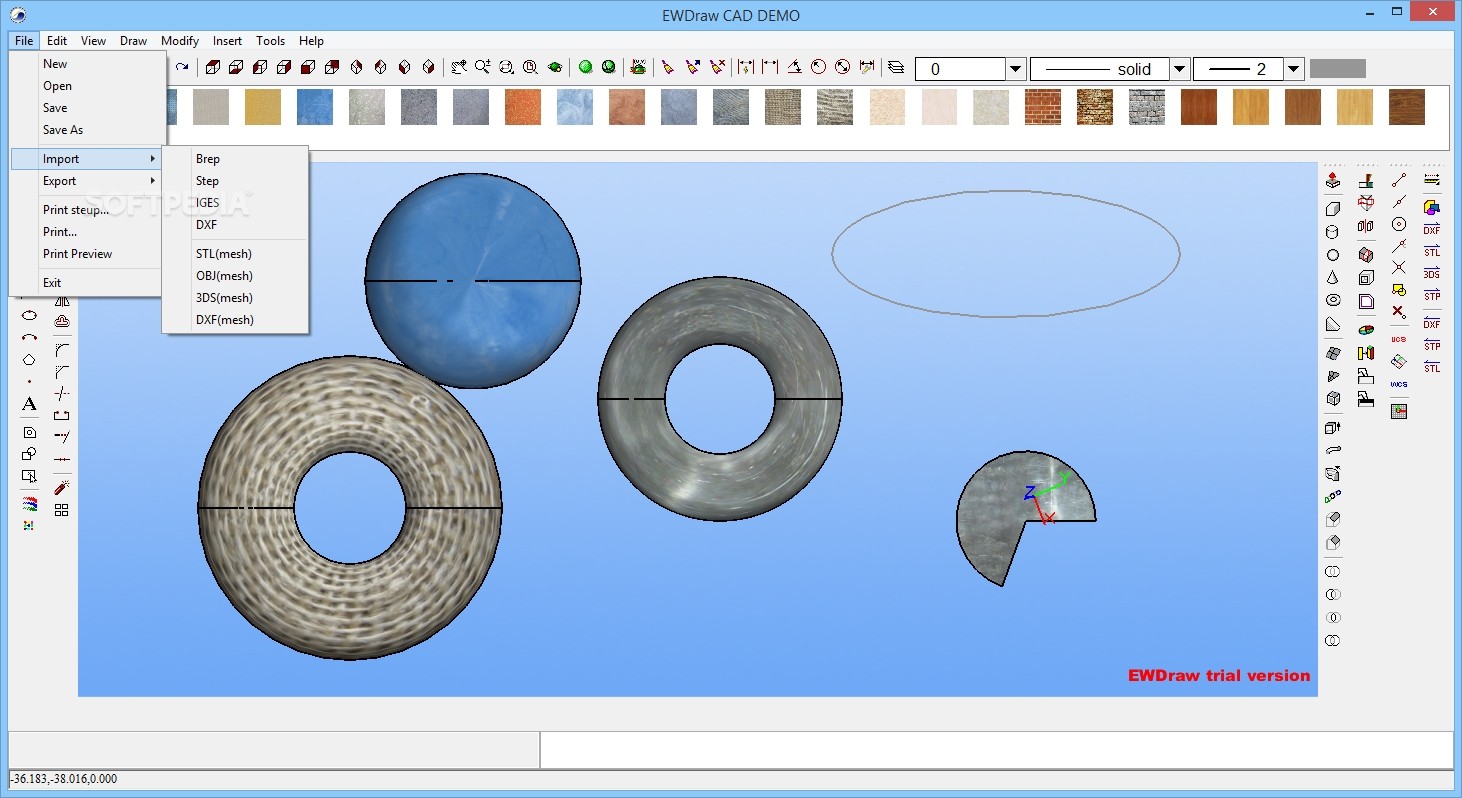Open the Help menu

311,41
